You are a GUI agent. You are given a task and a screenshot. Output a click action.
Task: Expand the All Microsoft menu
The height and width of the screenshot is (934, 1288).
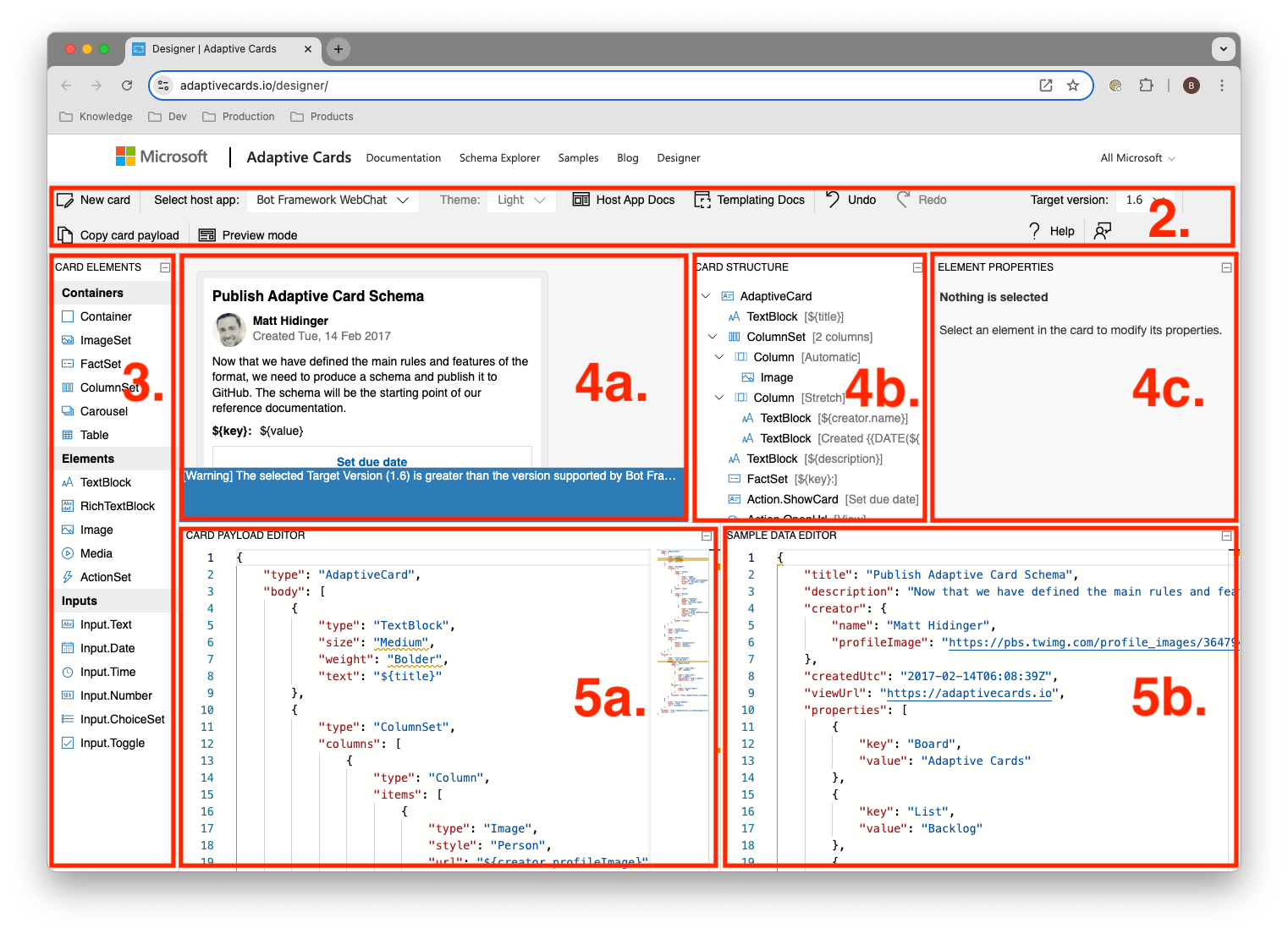click(1137, 158)
